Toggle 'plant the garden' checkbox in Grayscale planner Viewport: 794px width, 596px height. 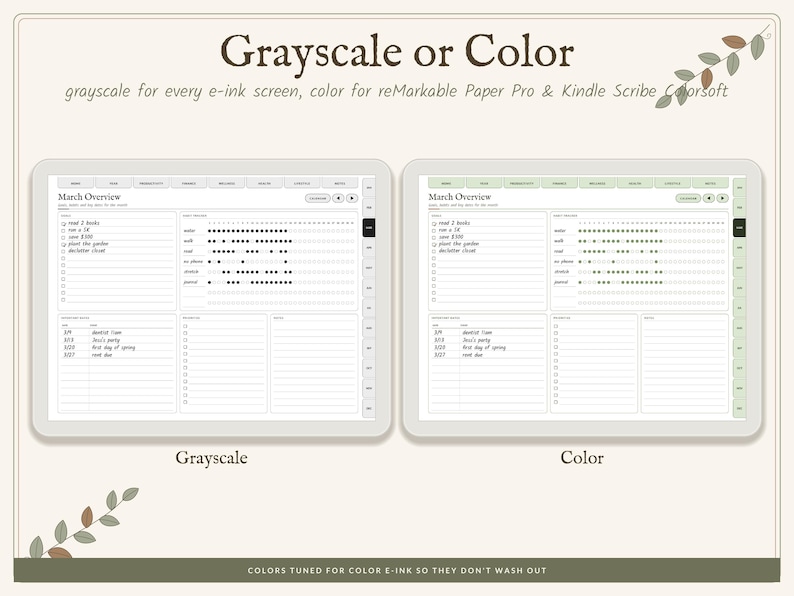(63, 244)
